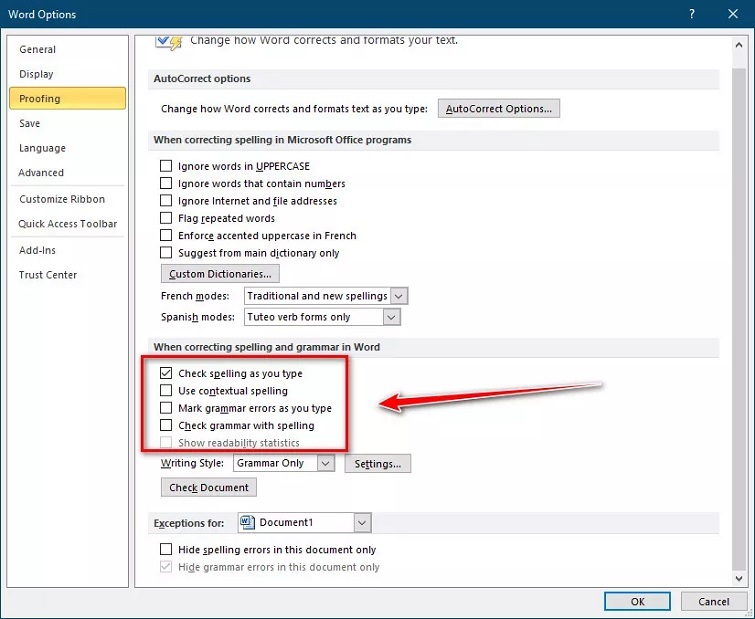The image size is (755, 619).
Task: Enable Ignore words in UPPERCASE
Action: (x=167, y=166)
